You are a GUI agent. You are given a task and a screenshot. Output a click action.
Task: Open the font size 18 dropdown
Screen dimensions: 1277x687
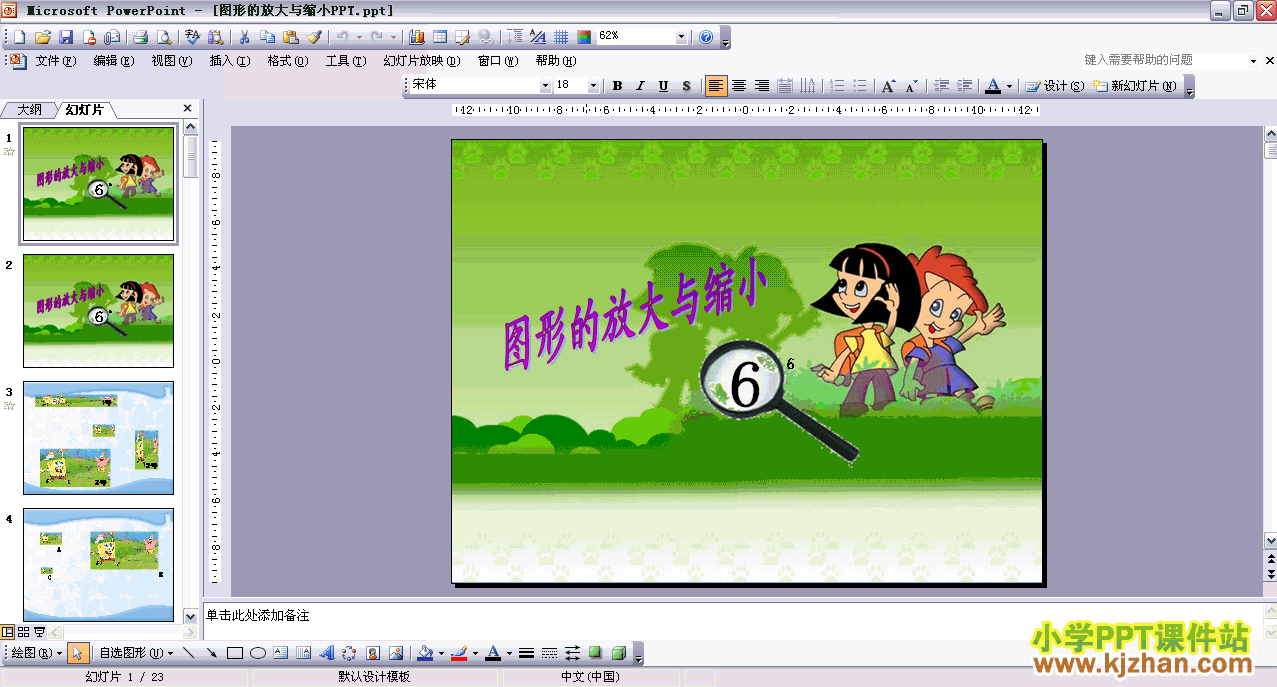[x=593, y=85]
